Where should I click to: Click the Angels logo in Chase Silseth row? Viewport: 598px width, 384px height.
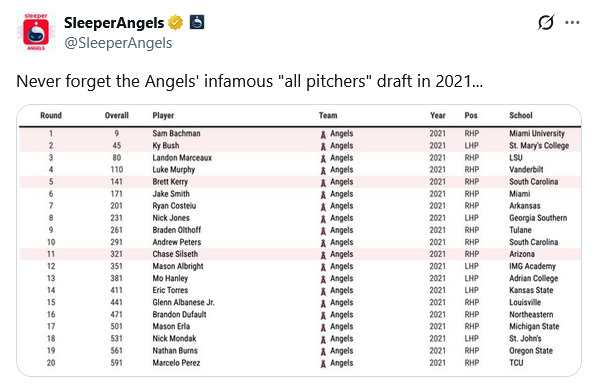323,255
